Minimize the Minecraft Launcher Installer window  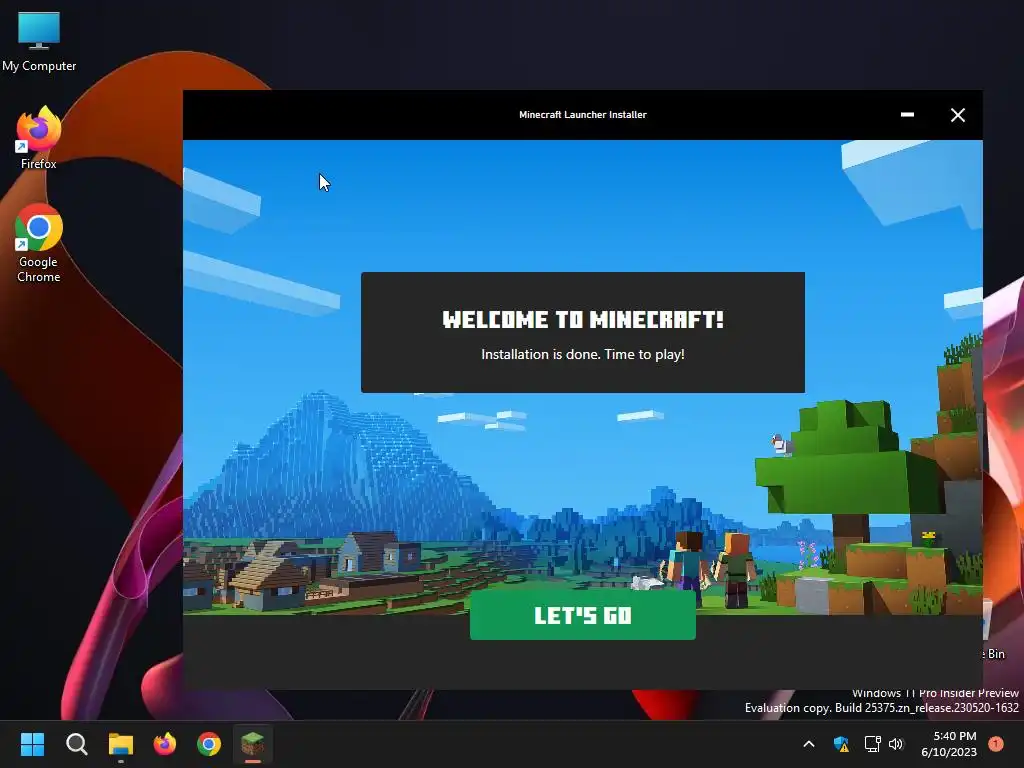point(907,115)
